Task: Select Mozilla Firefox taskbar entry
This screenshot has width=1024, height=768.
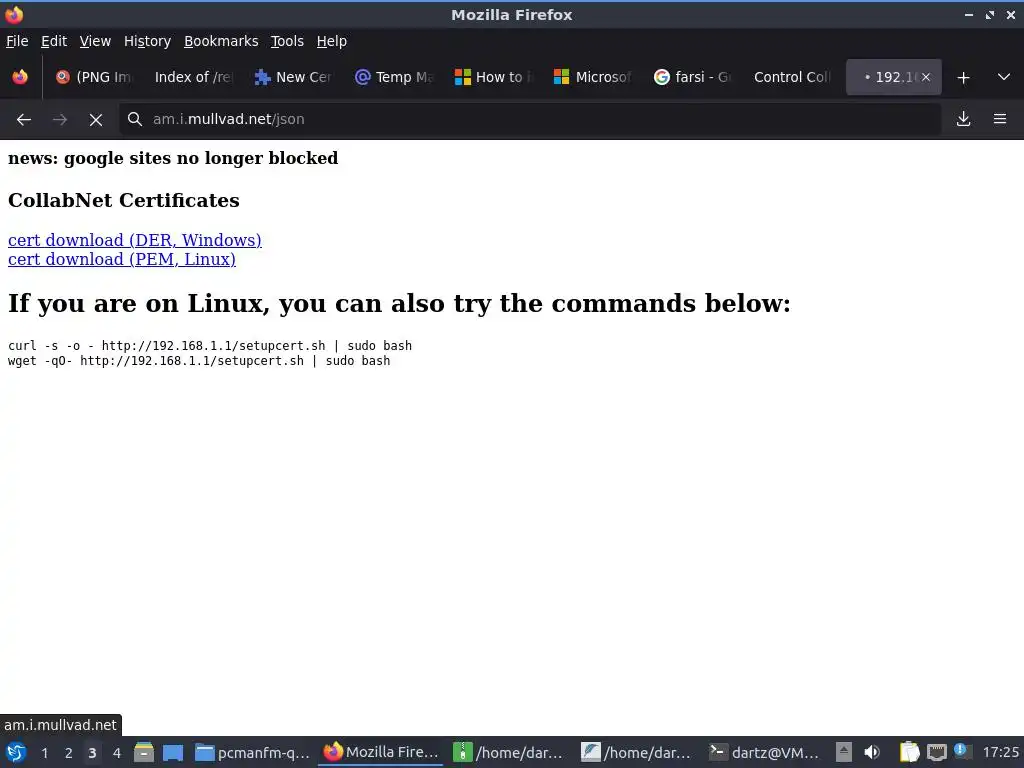Action: [x=381, y=752]
